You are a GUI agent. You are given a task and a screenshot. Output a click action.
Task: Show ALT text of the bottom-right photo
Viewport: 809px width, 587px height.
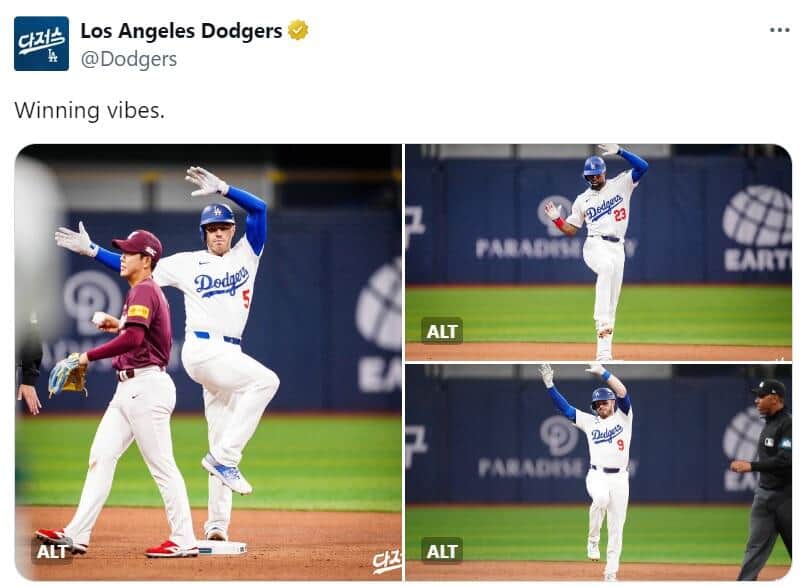(441, 551)
